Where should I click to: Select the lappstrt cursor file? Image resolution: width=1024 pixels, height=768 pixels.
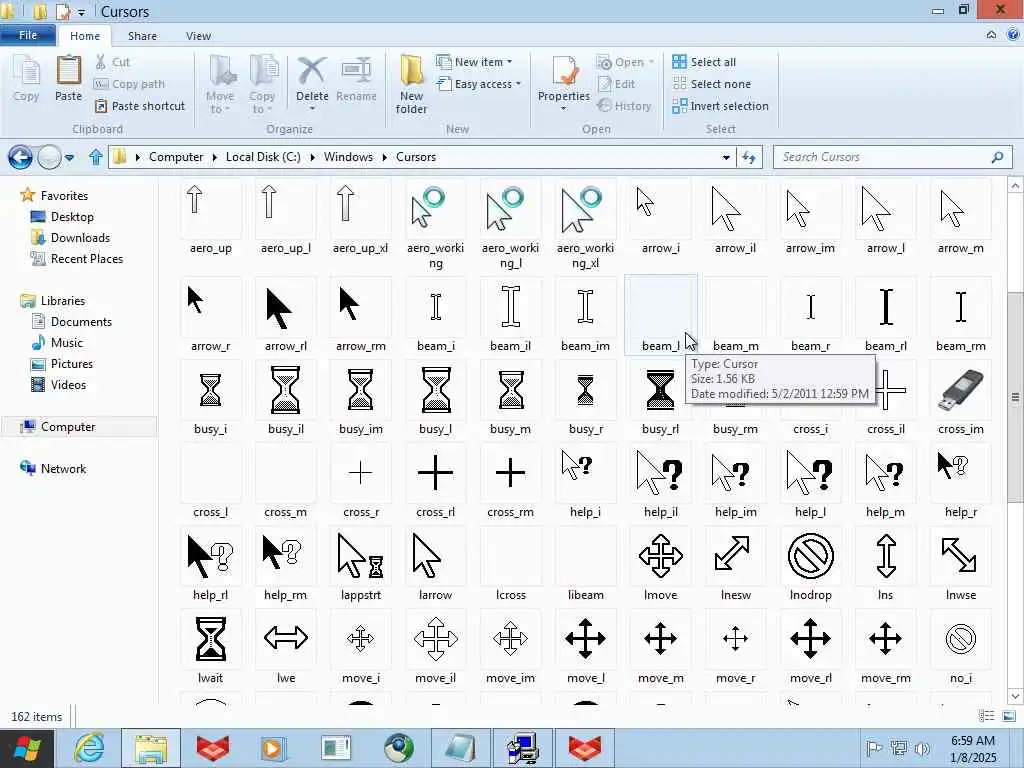pos(360,564)
